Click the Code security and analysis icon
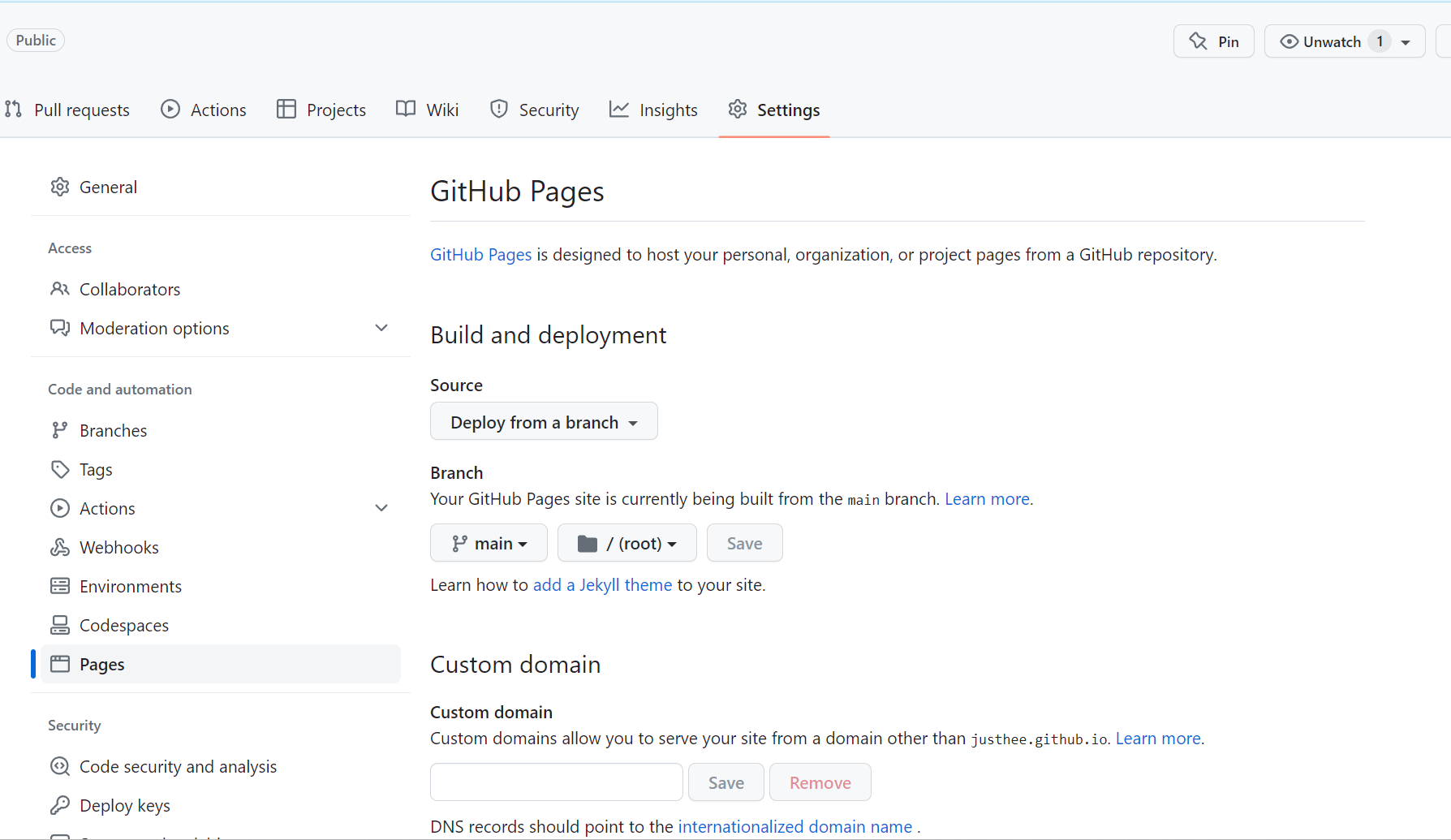 pos(60,766)
